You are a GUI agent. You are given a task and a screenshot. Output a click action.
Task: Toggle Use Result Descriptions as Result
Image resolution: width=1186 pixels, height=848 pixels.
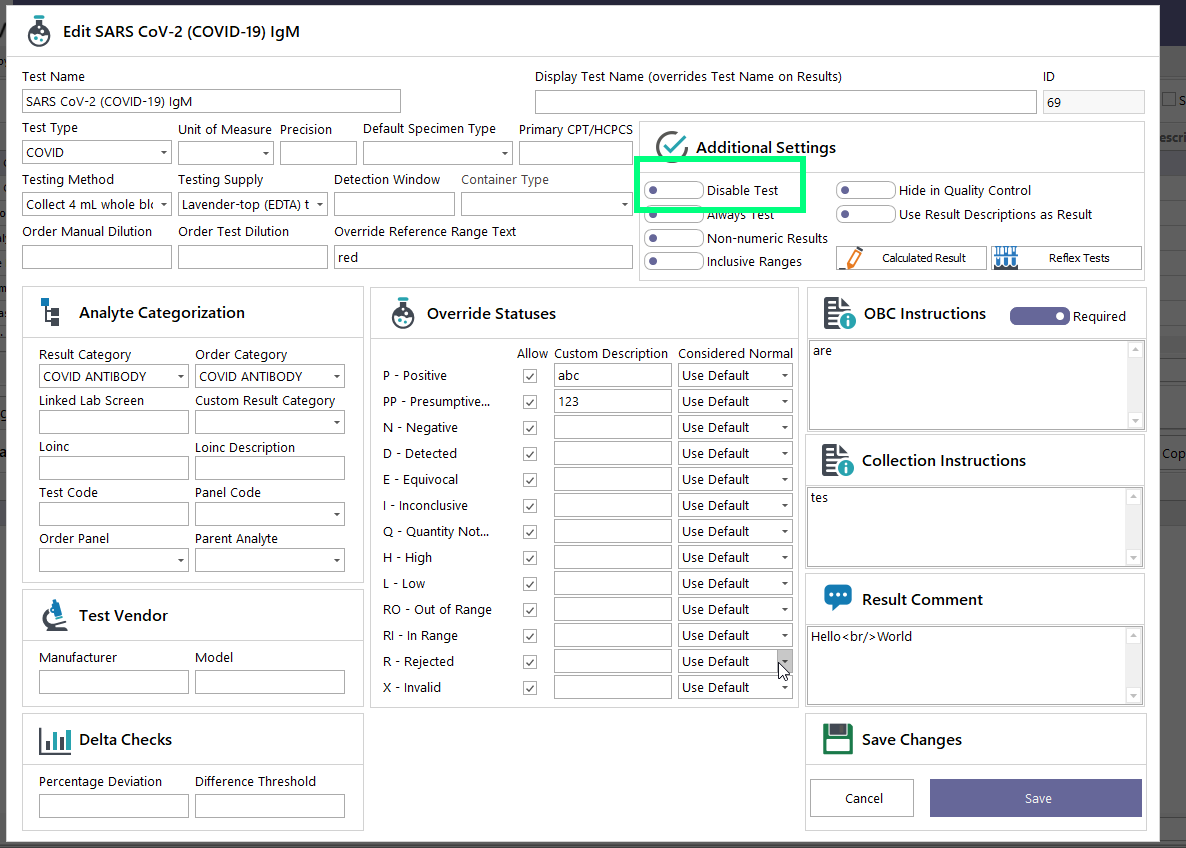click(865, 215)
